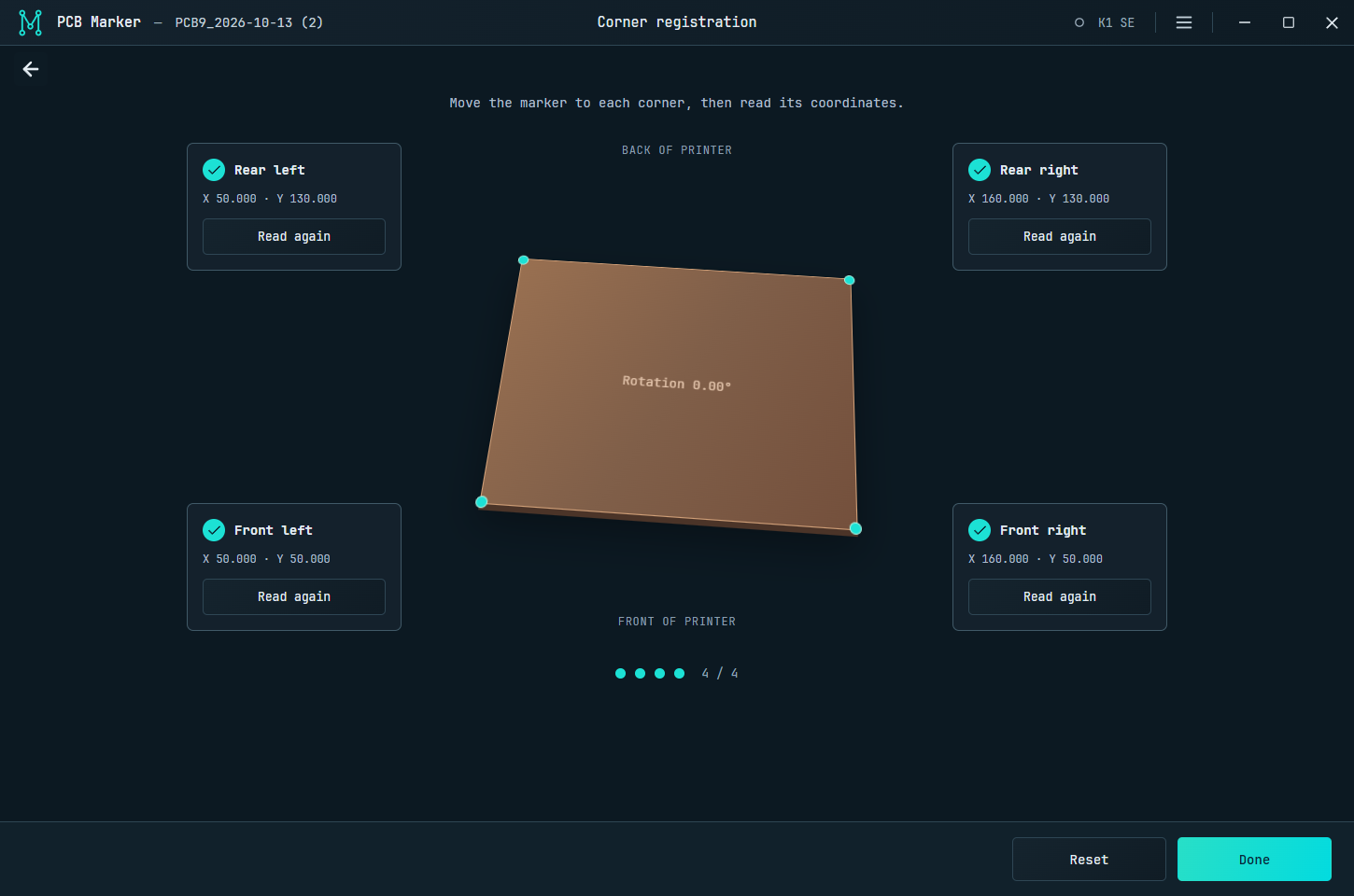Click the Rear left card title
Screen dimensions: 1354x896
pyautogui.click(x=270, y=170)
